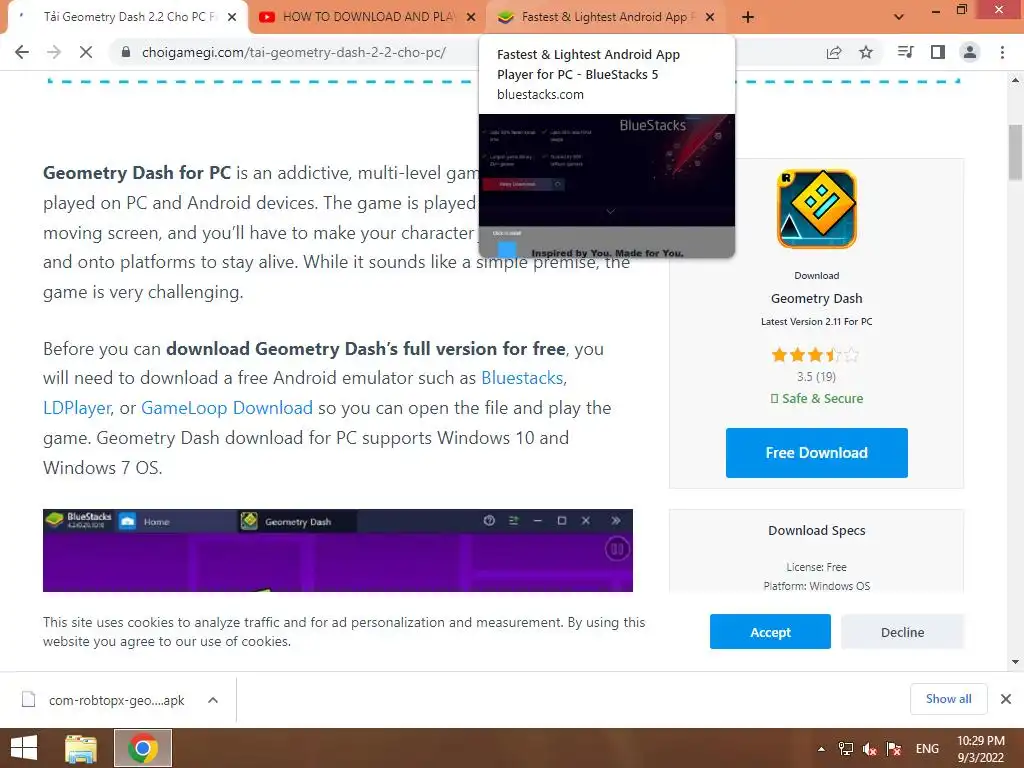Bookmark this tab with the star
The image size is (1024, 768).
click(866, 52)
